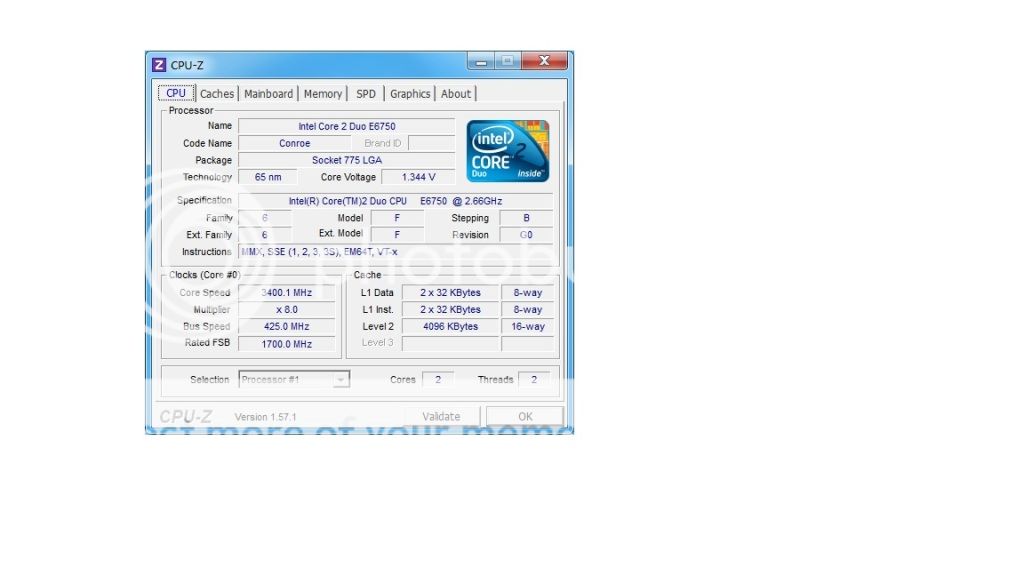Click the Family value '6'
This screenshot has height=576, width=1024.
click(264, 218)
